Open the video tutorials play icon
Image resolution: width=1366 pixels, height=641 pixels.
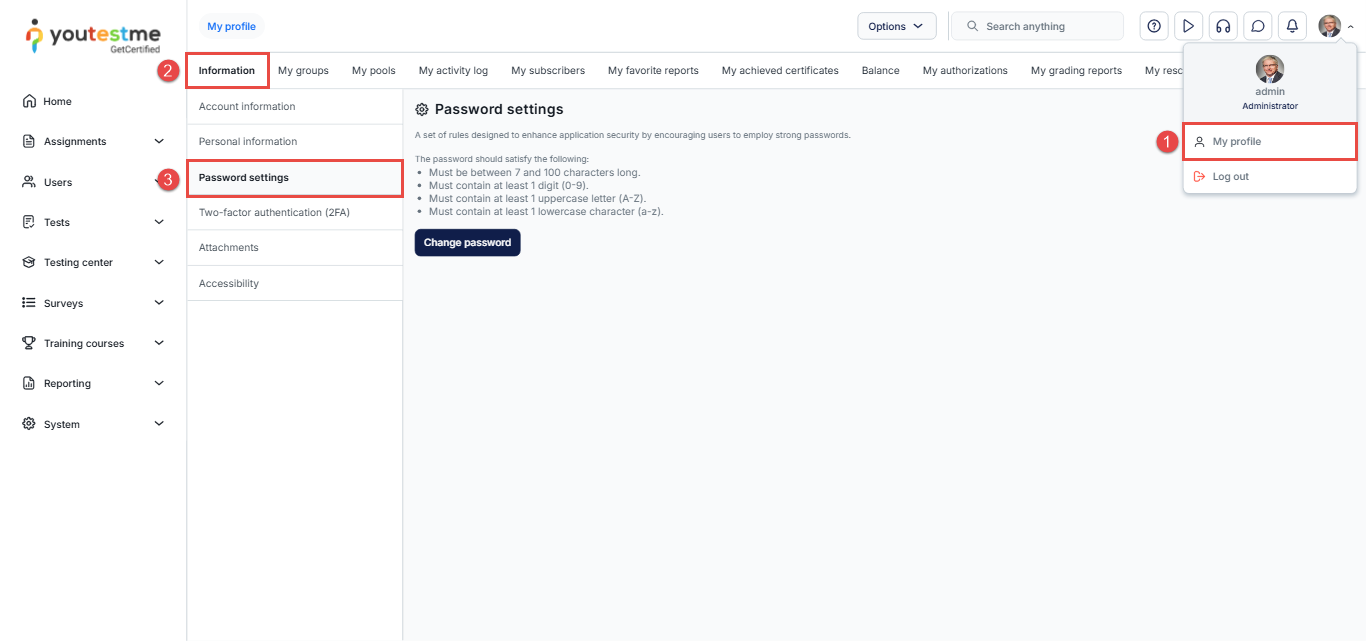[x=1188, y=26]
